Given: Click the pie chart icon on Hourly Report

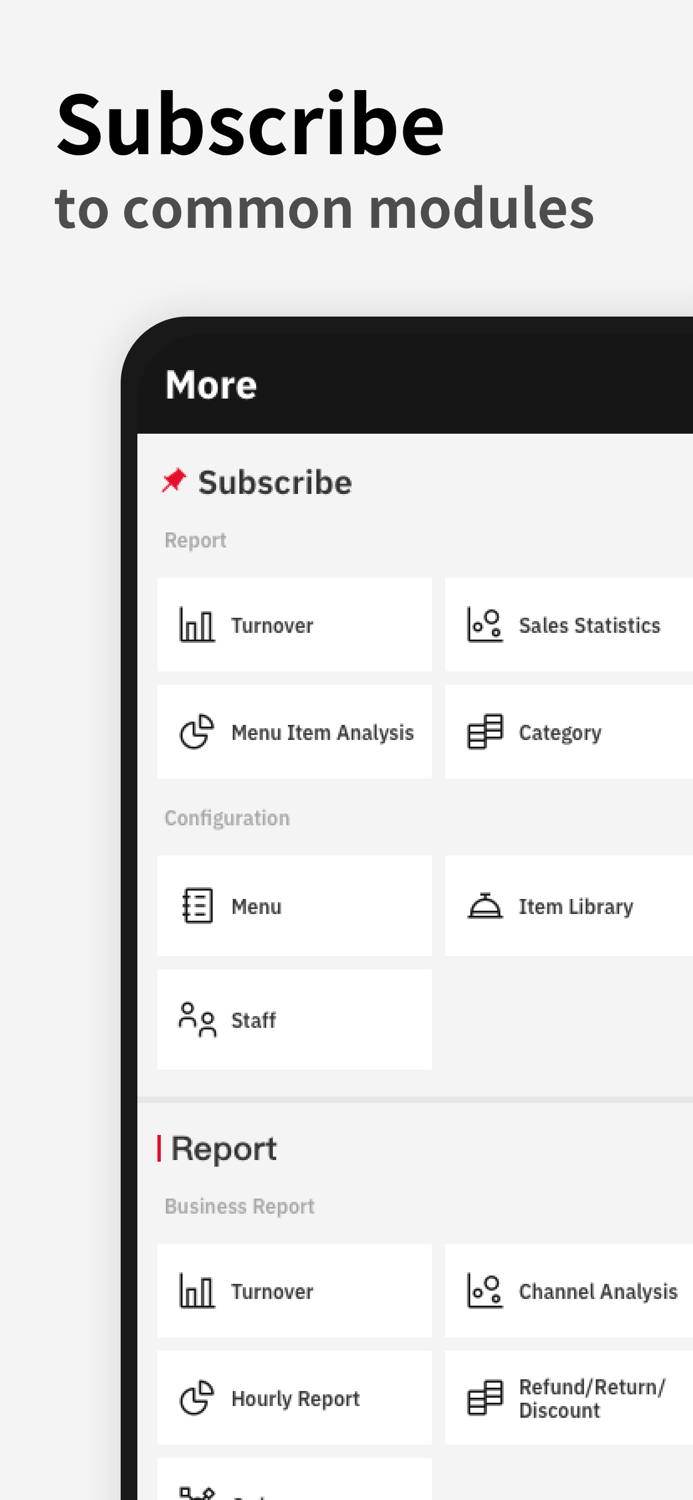Looking at the screenshot, I should pos(197,1398).
